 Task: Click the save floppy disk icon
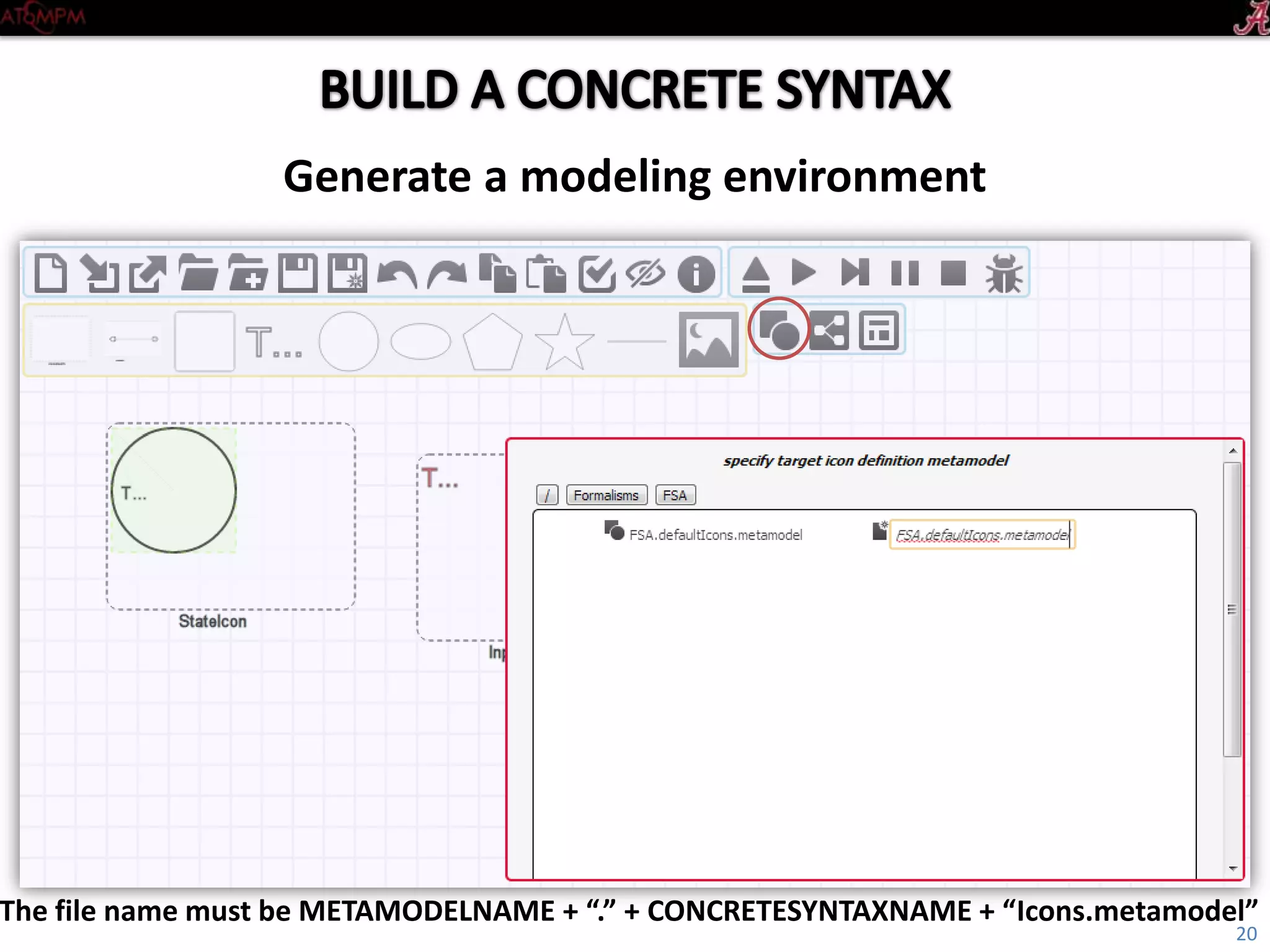[x=298, y=273]
